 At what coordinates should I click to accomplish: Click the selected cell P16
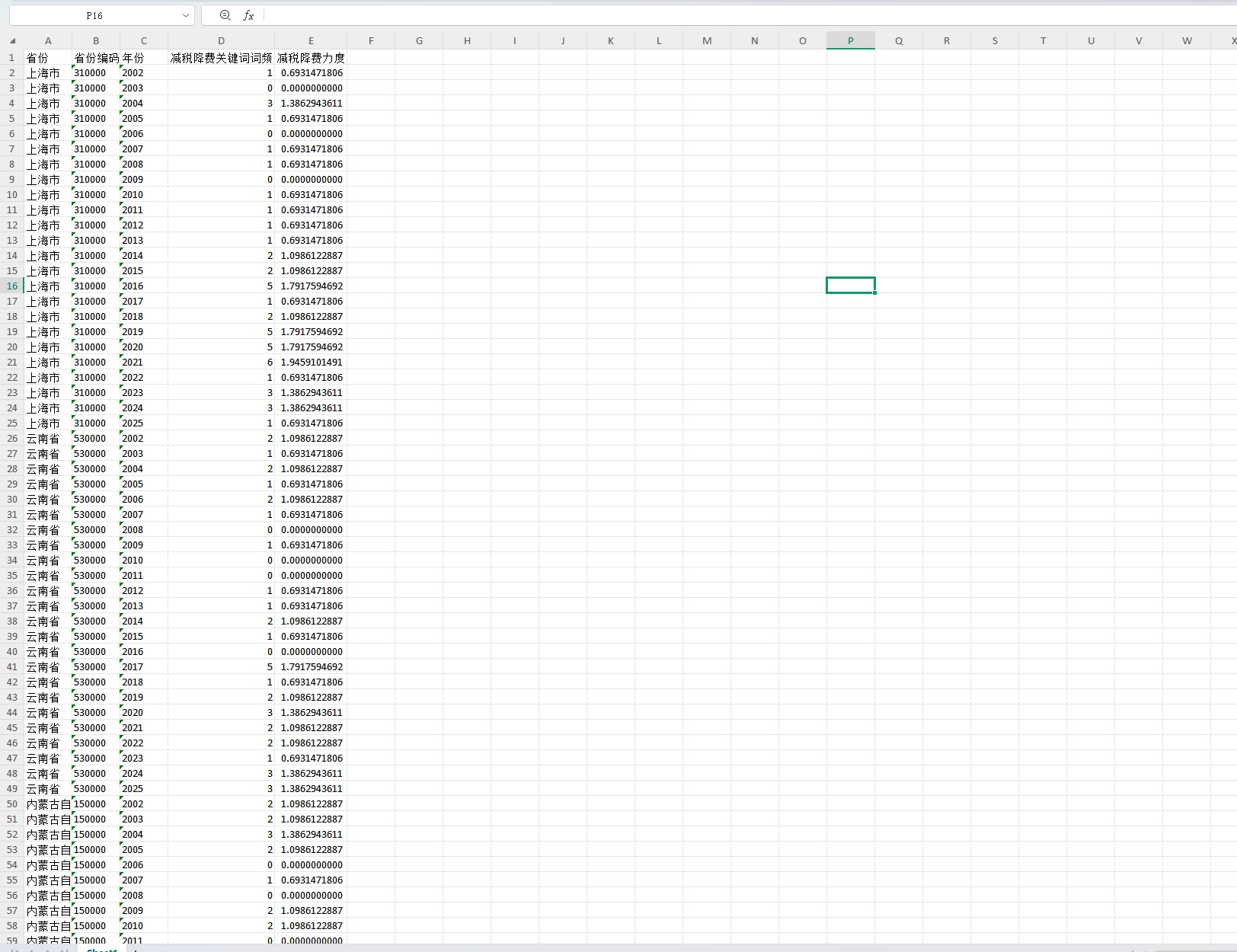[x=851, y=286]
